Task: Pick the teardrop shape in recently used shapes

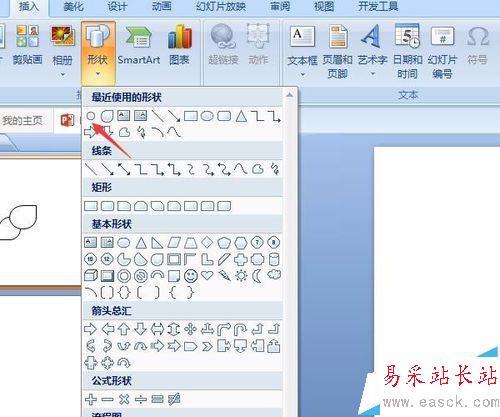Action: 107,116
